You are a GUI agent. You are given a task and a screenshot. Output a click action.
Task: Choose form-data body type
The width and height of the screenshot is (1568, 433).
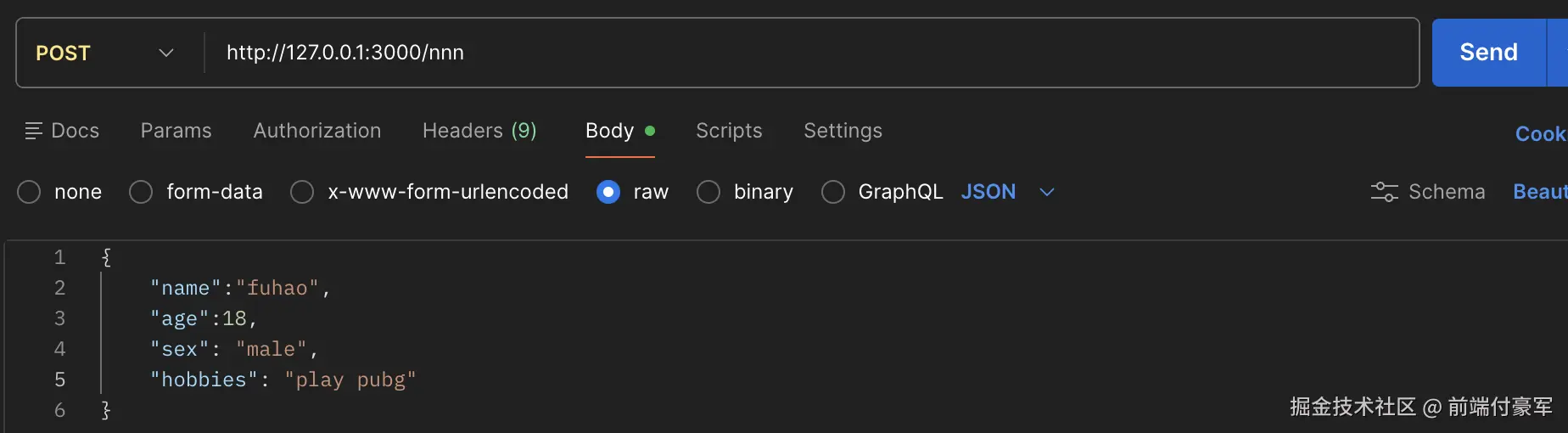click(141, 192)
